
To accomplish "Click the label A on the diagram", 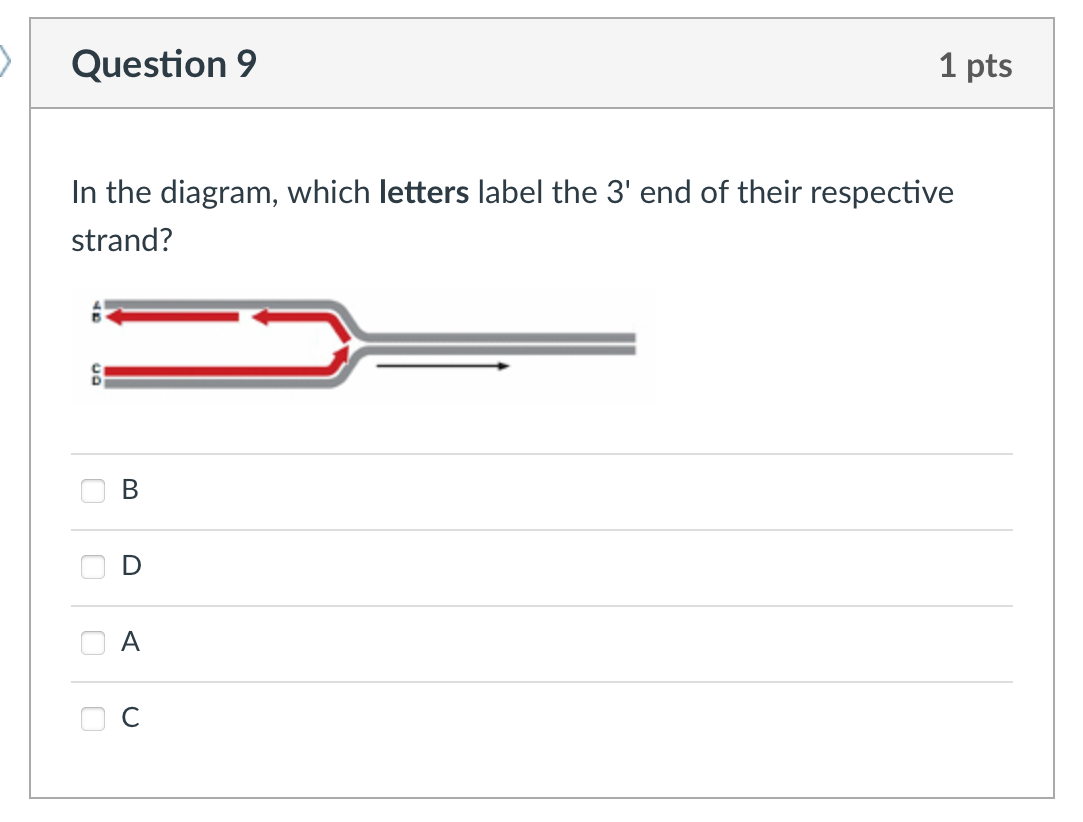I will click(97, 303).
